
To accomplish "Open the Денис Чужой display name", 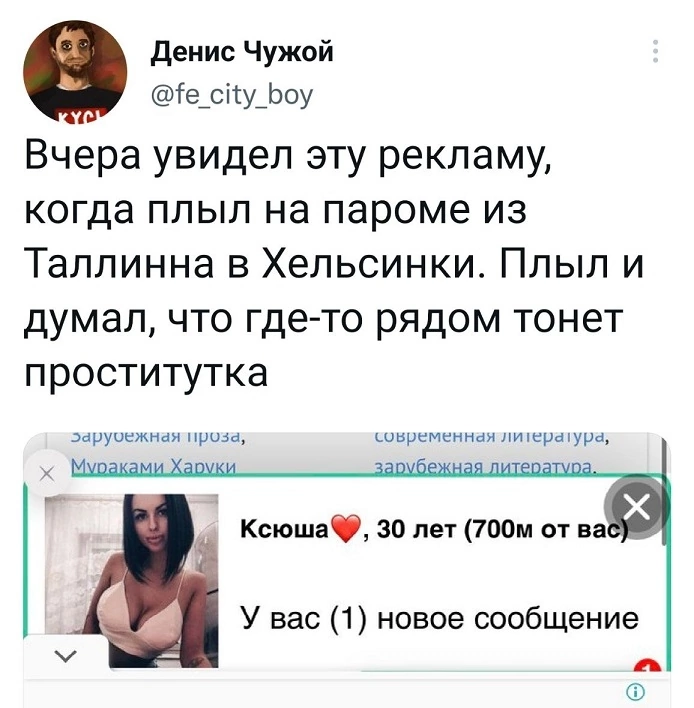I will point(242,51).
